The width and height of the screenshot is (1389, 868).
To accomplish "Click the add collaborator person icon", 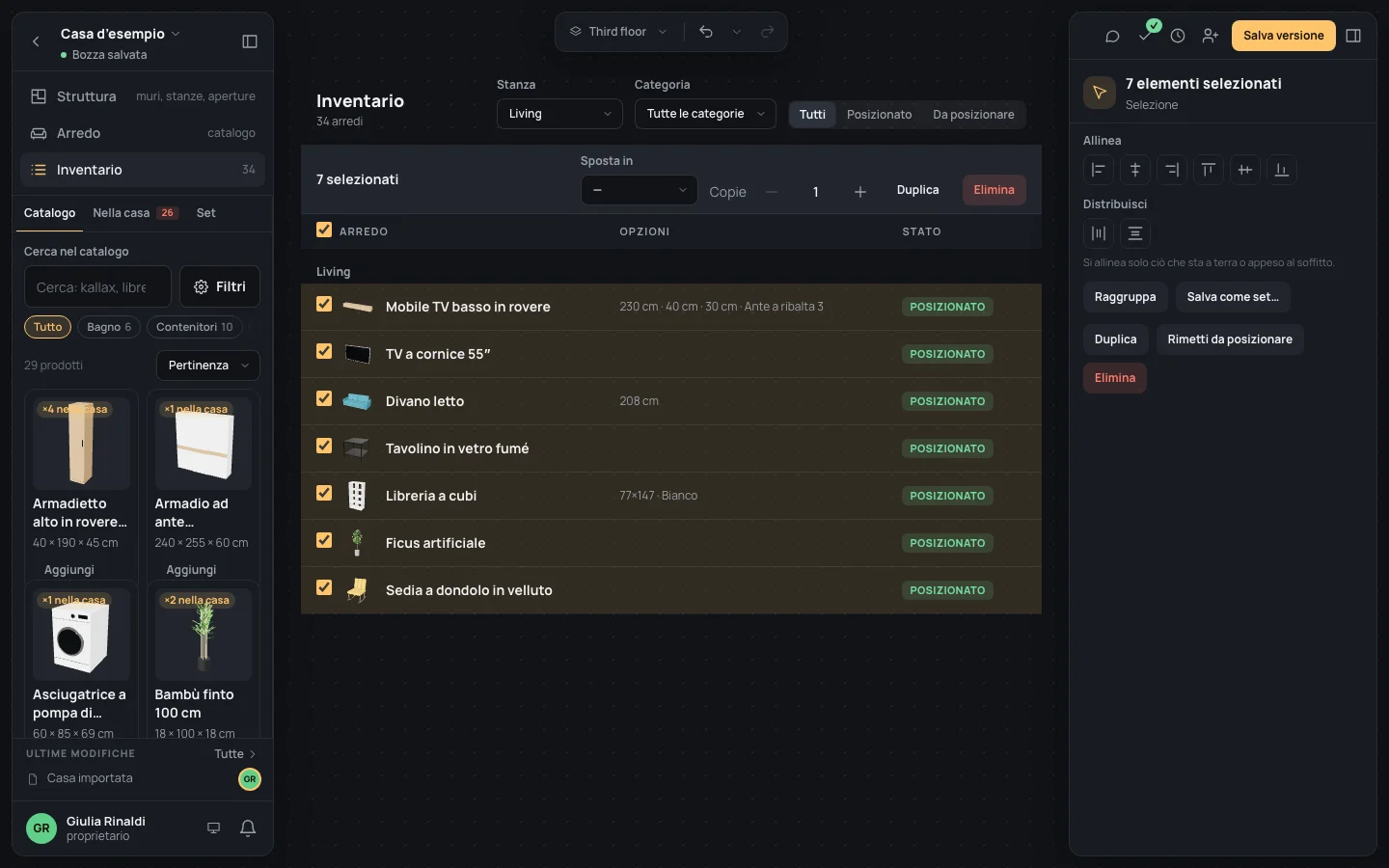I will (1211, 36).
